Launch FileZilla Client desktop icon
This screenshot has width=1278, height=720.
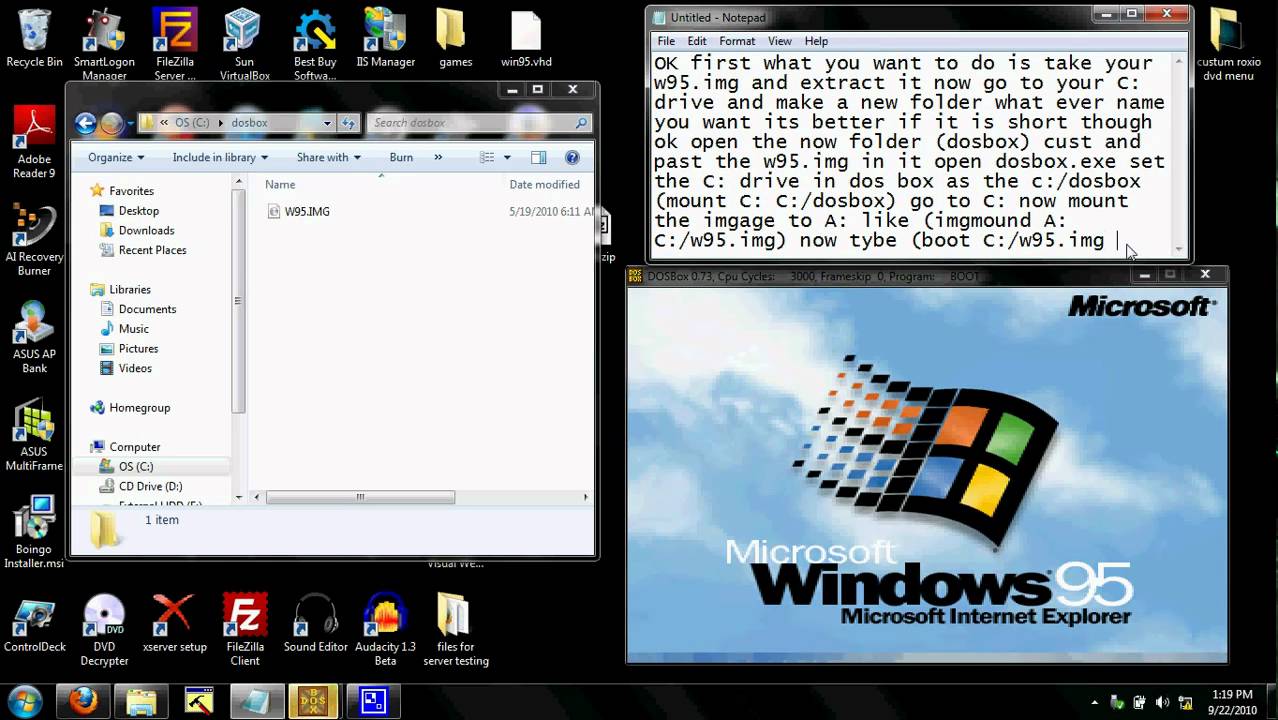pos(245,630)
